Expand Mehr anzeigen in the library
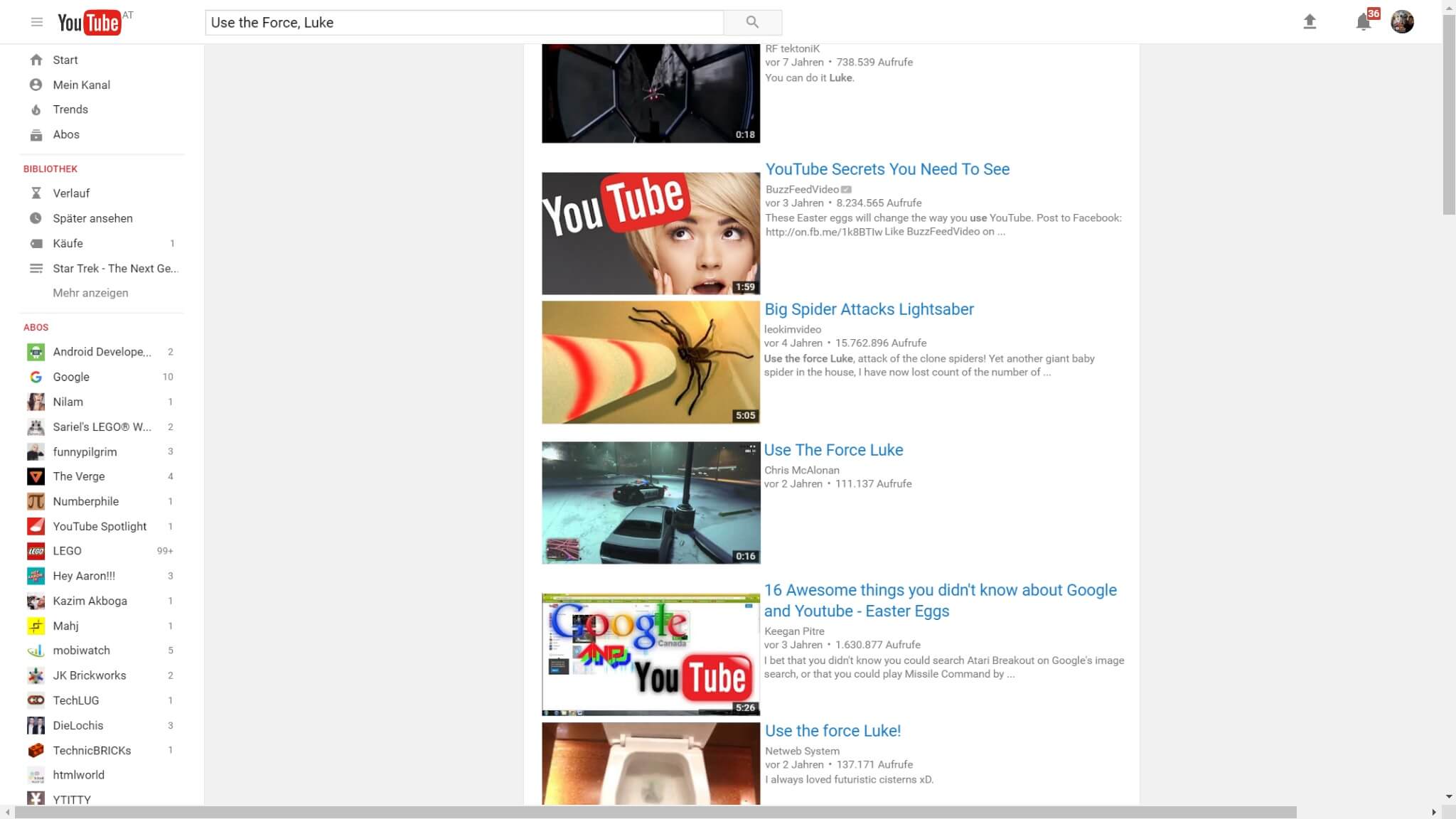 tap(90, 293)
